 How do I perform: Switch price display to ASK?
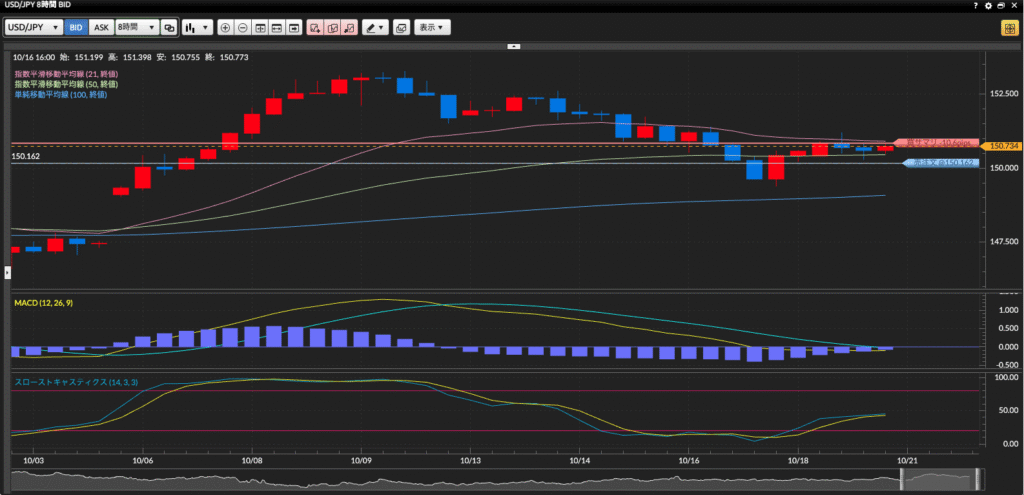(101, 27)
